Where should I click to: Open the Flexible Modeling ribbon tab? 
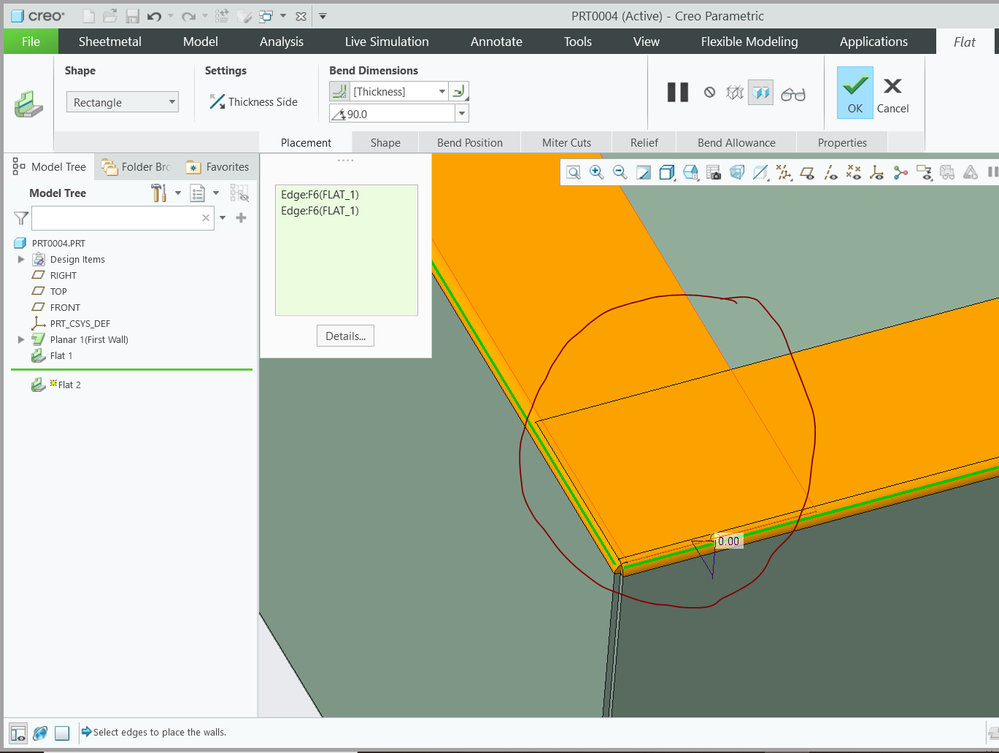pos(749,41)
